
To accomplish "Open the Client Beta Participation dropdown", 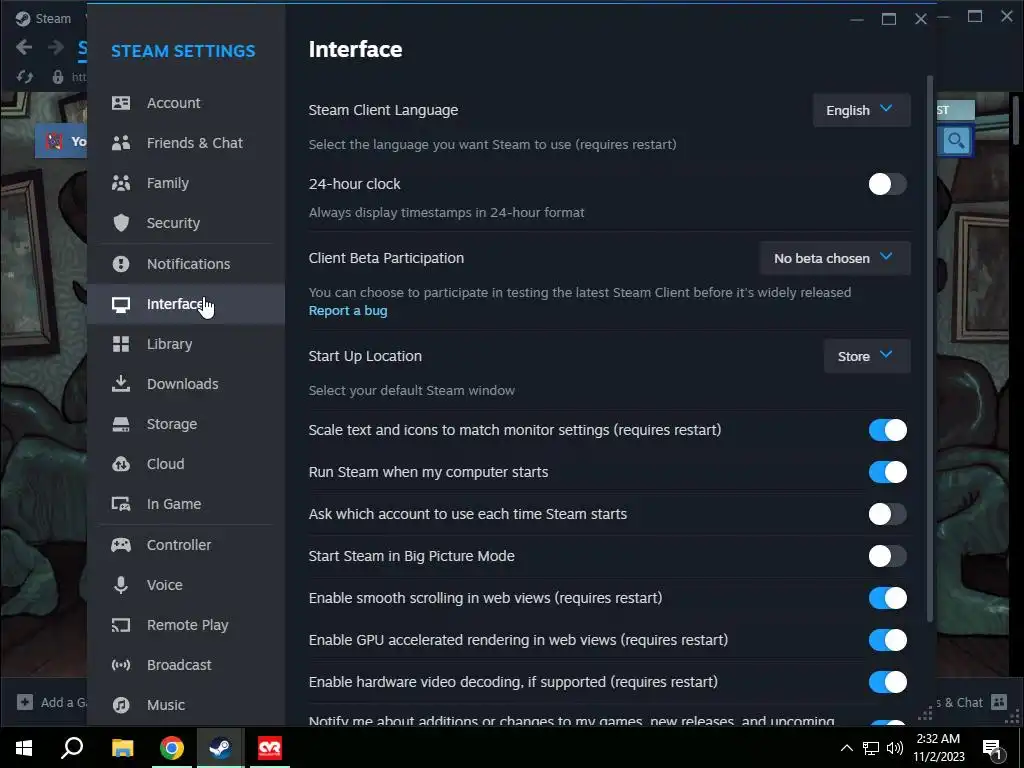I will tap(835, 258).
